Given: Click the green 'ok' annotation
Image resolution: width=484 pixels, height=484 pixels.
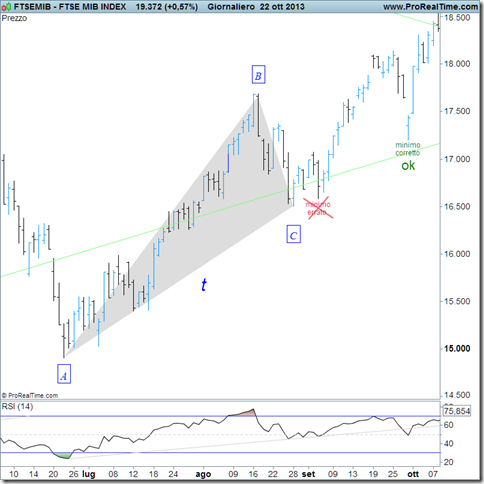Looking at the screenshot, I should tap(408, 166).
